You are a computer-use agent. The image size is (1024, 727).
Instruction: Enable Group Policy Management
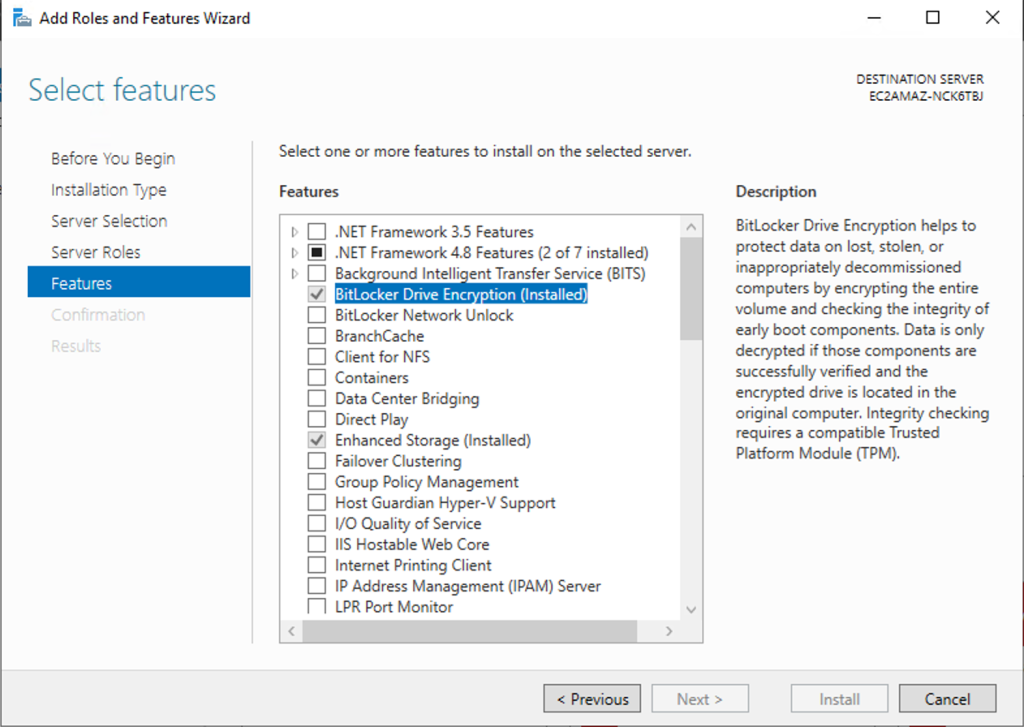316,482
